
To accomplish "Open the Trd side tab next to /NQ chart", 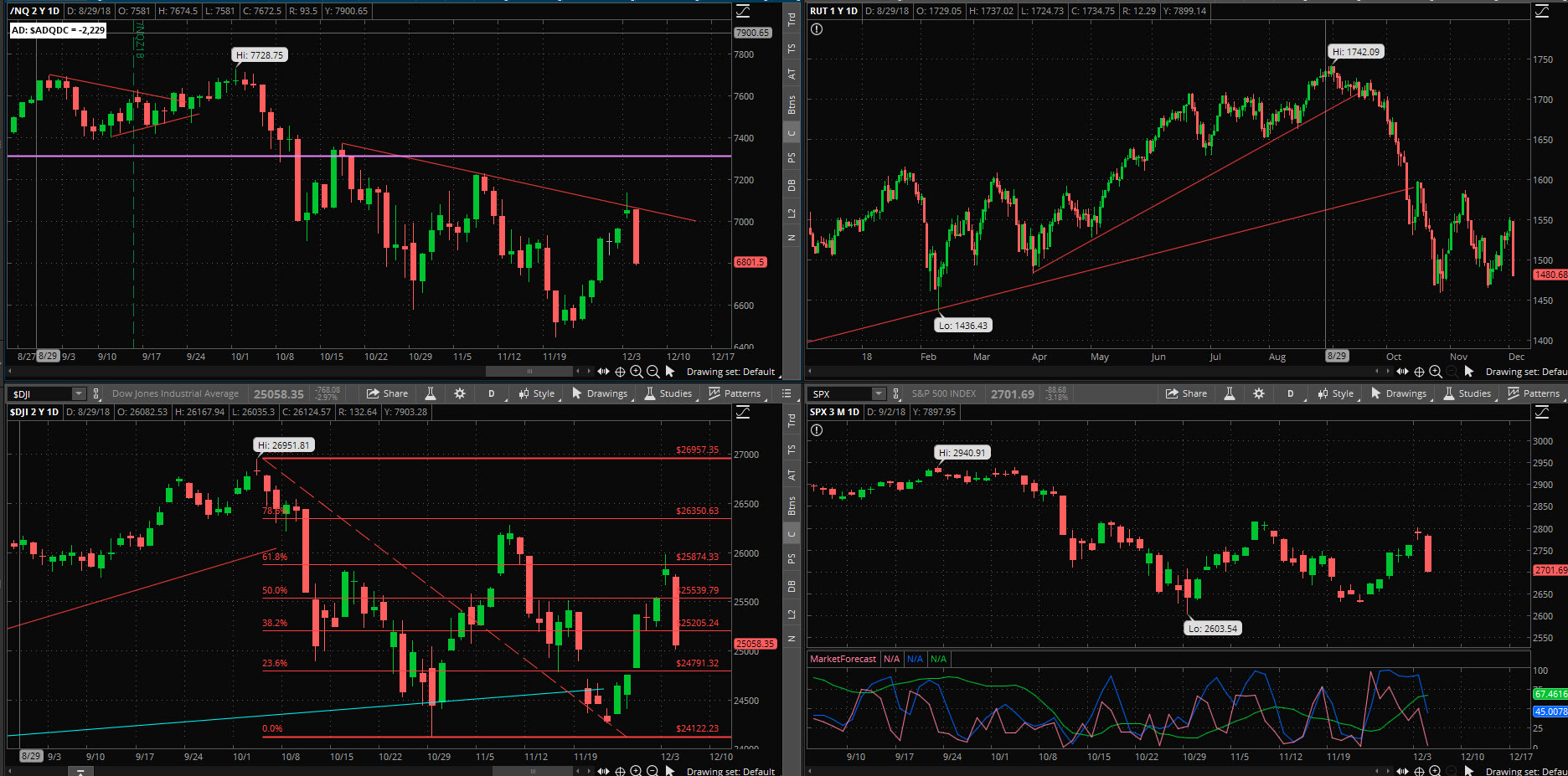I will [x=792, y=19].
